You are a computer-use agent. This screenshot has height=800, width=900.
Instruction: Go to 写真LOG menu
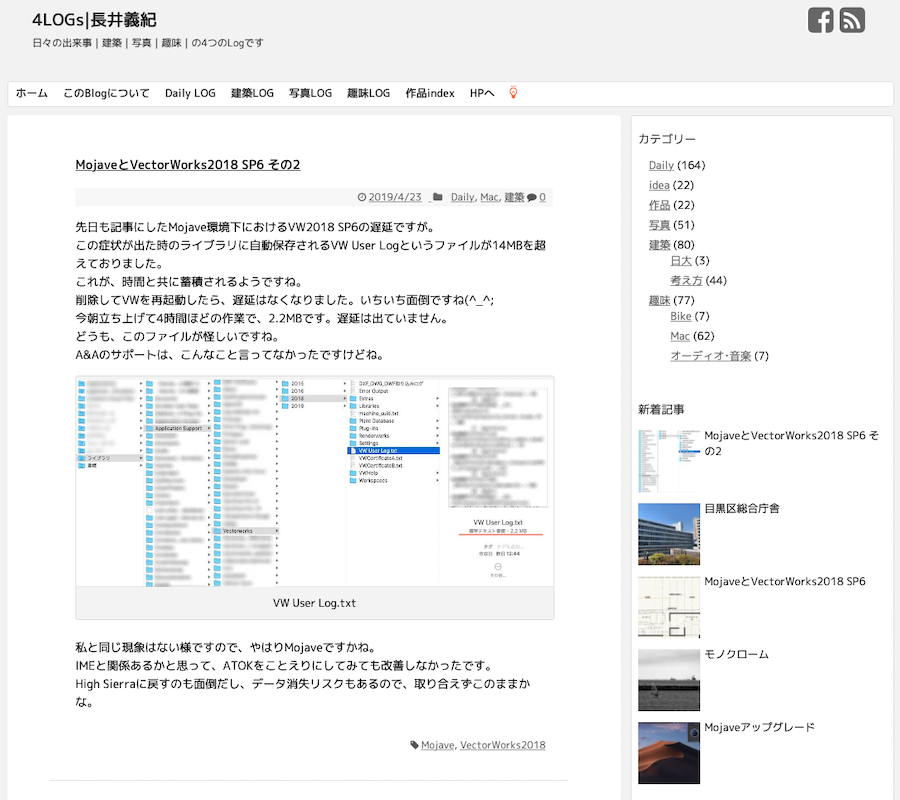point(310,93)
